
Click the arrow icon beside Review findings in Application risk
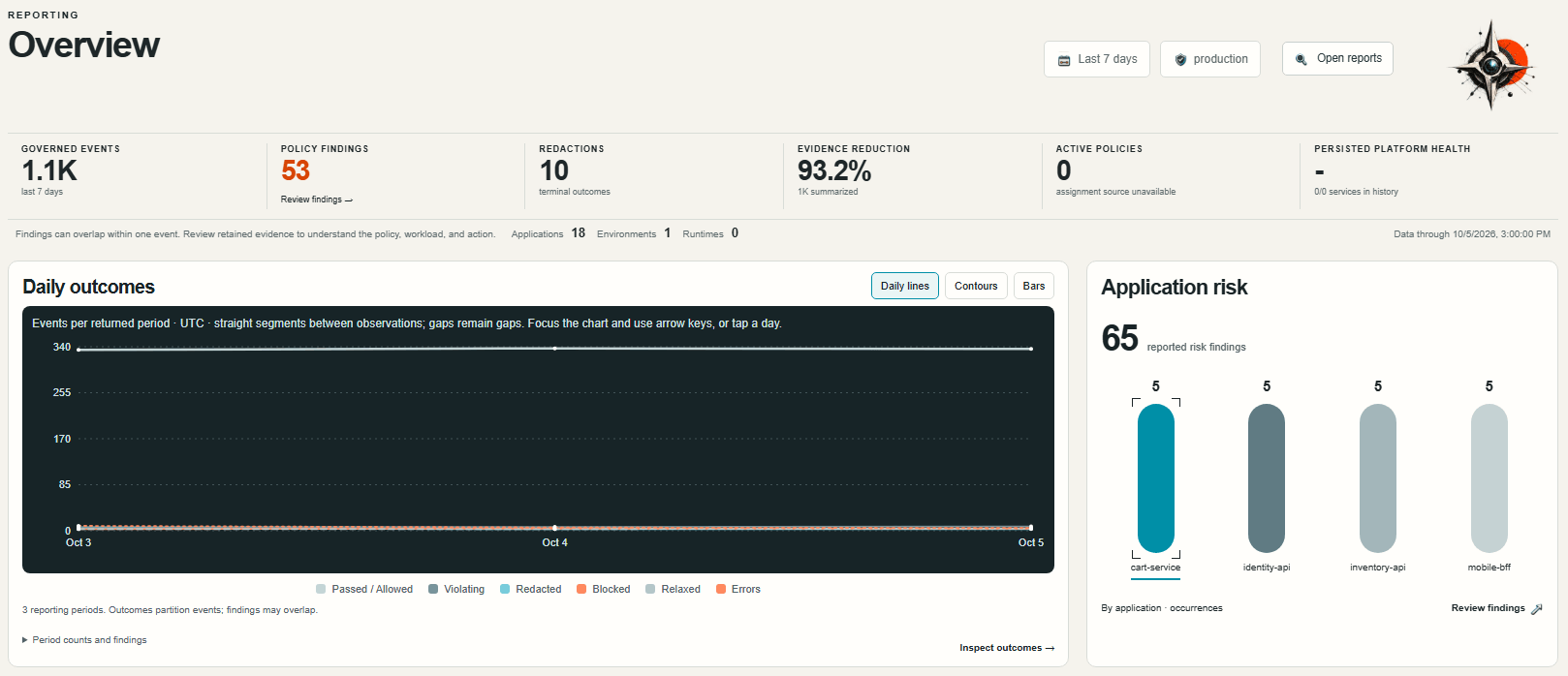pyautogui.click(x=1536, y=609)
